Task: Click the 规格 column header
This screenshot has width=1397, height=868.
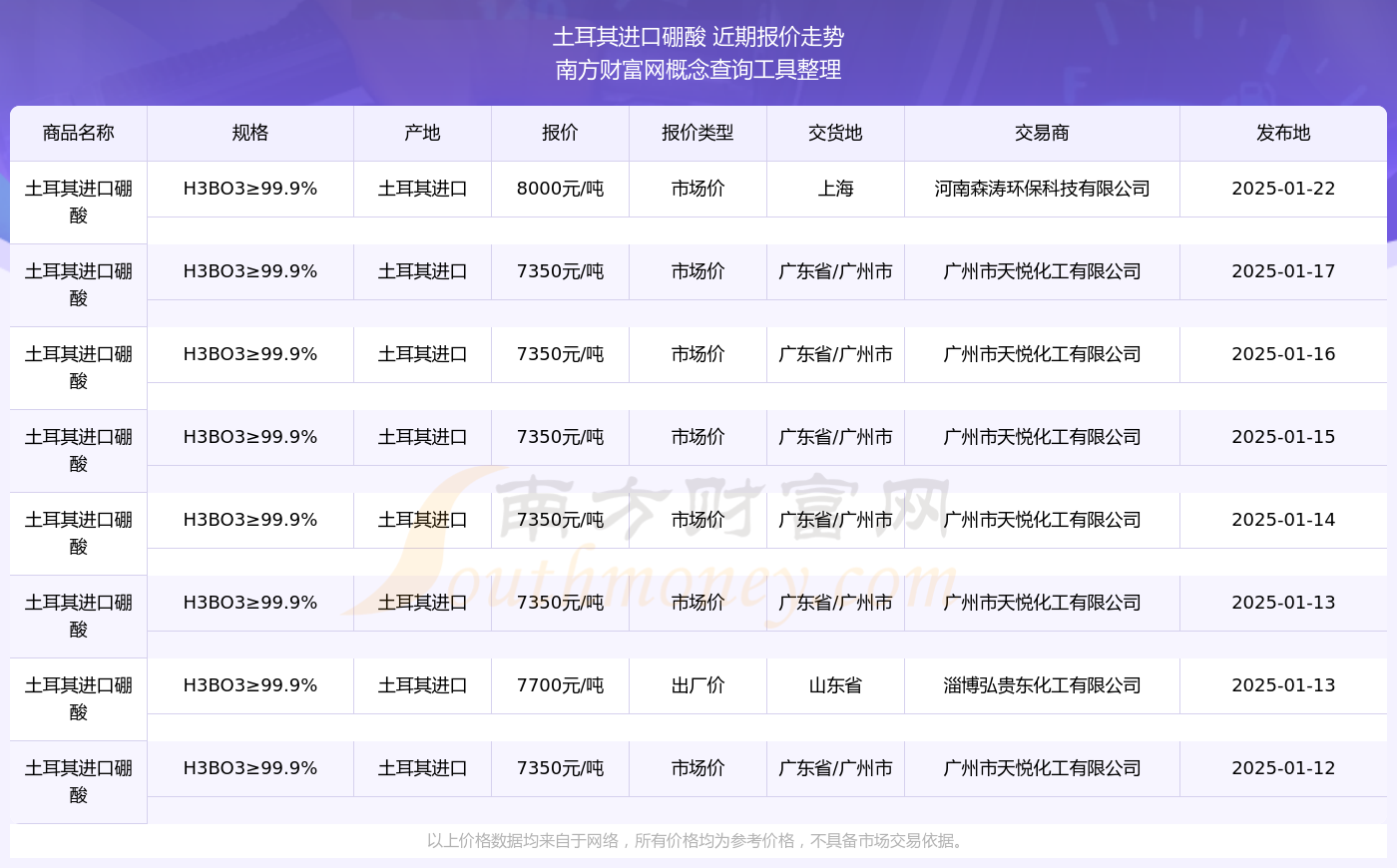Action: click(x=250, y=133)
